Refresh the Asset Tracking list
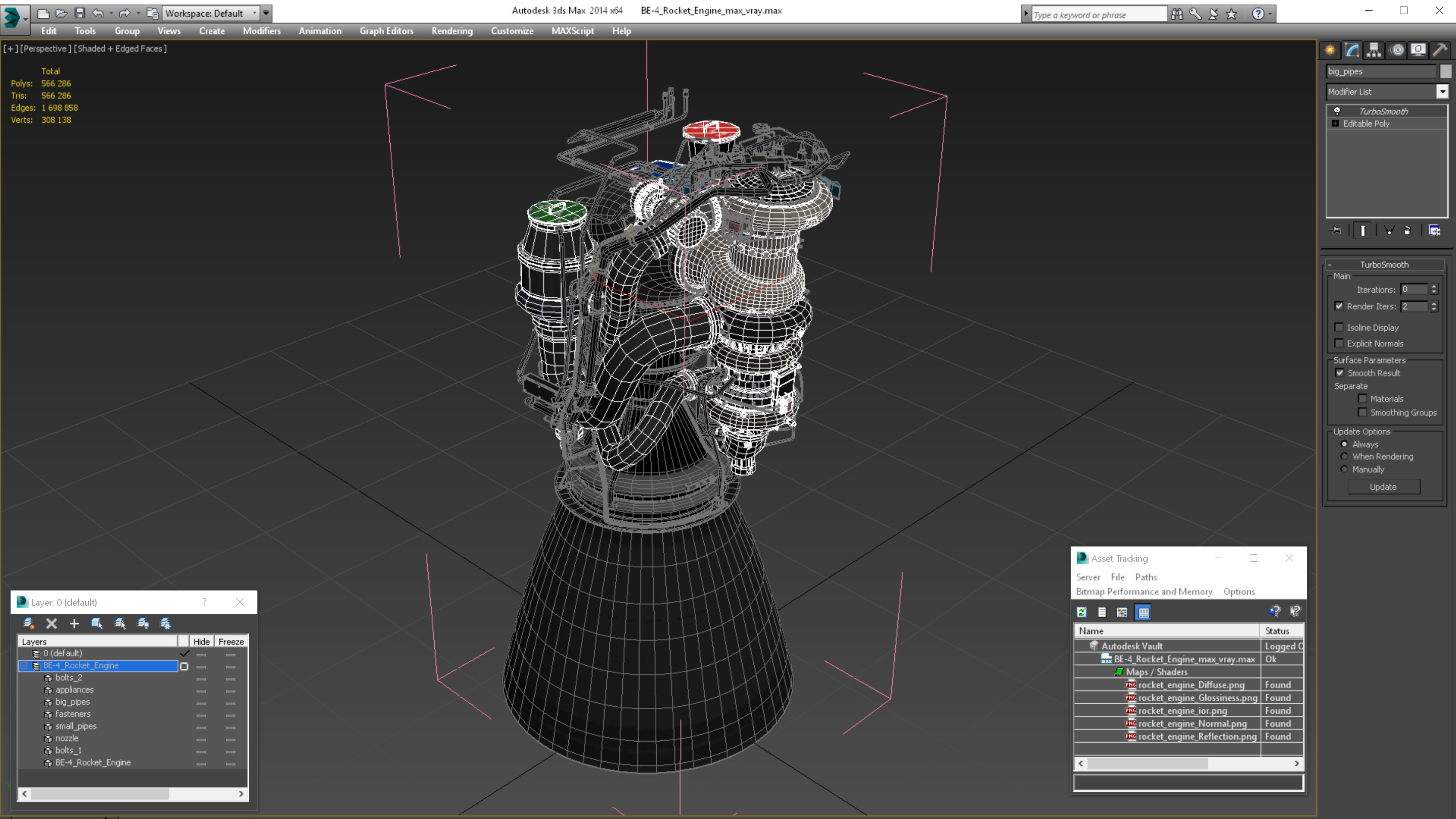Screen dimensions: 1456x819 point(1082,612)
